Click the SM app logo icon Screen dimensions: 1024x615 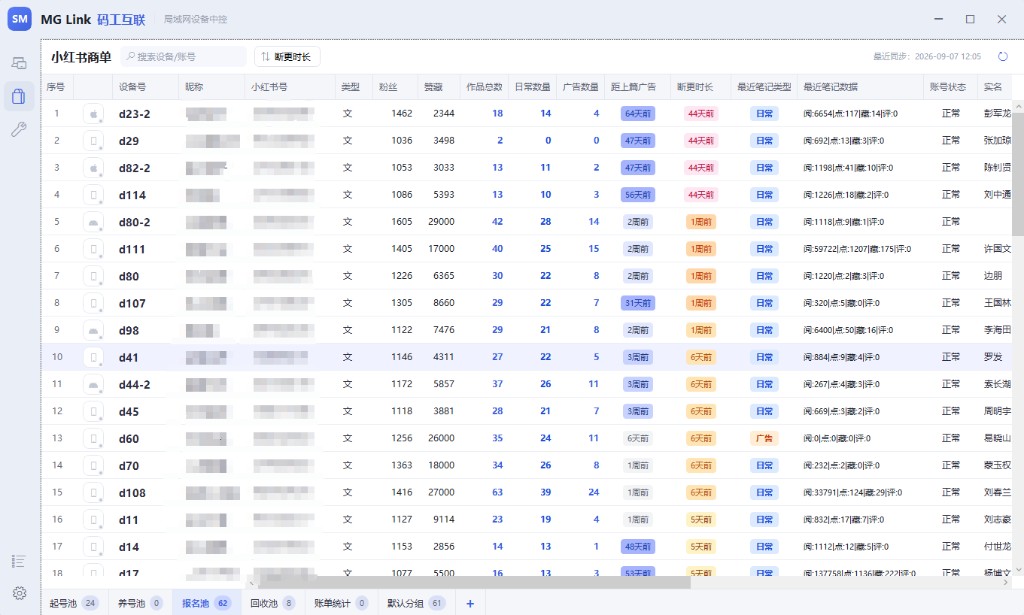coord(20,19)
